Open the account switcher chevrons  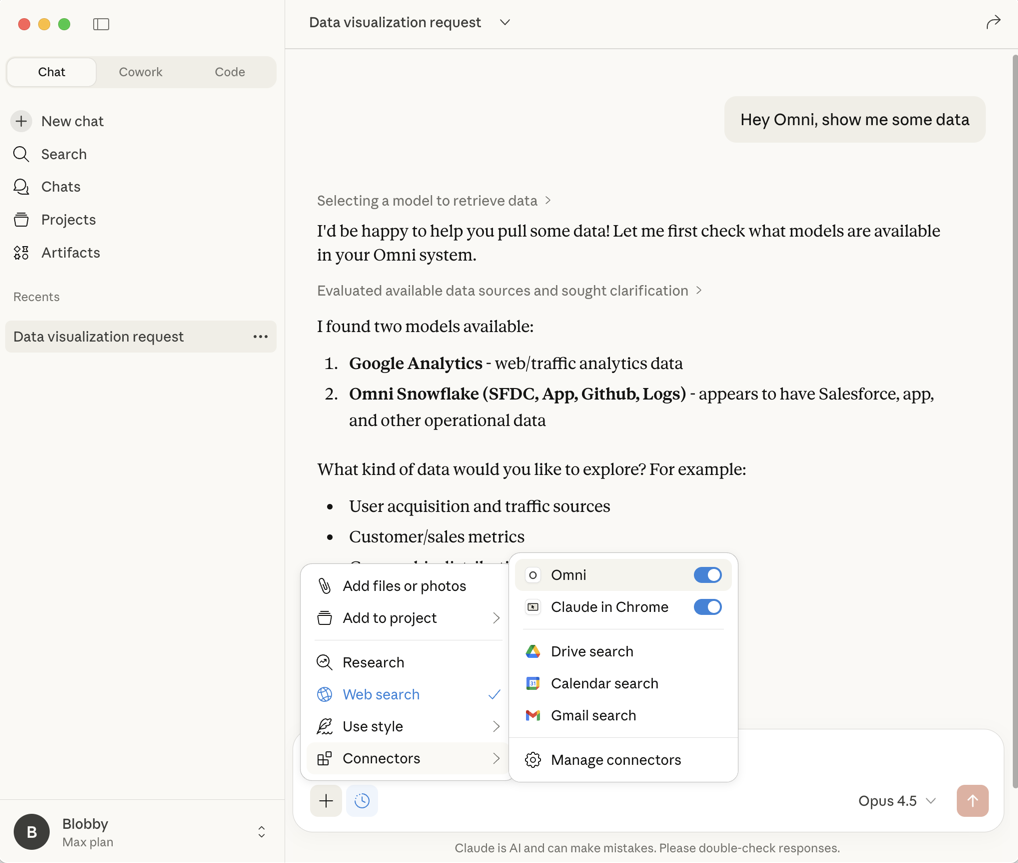click(261, 832)
